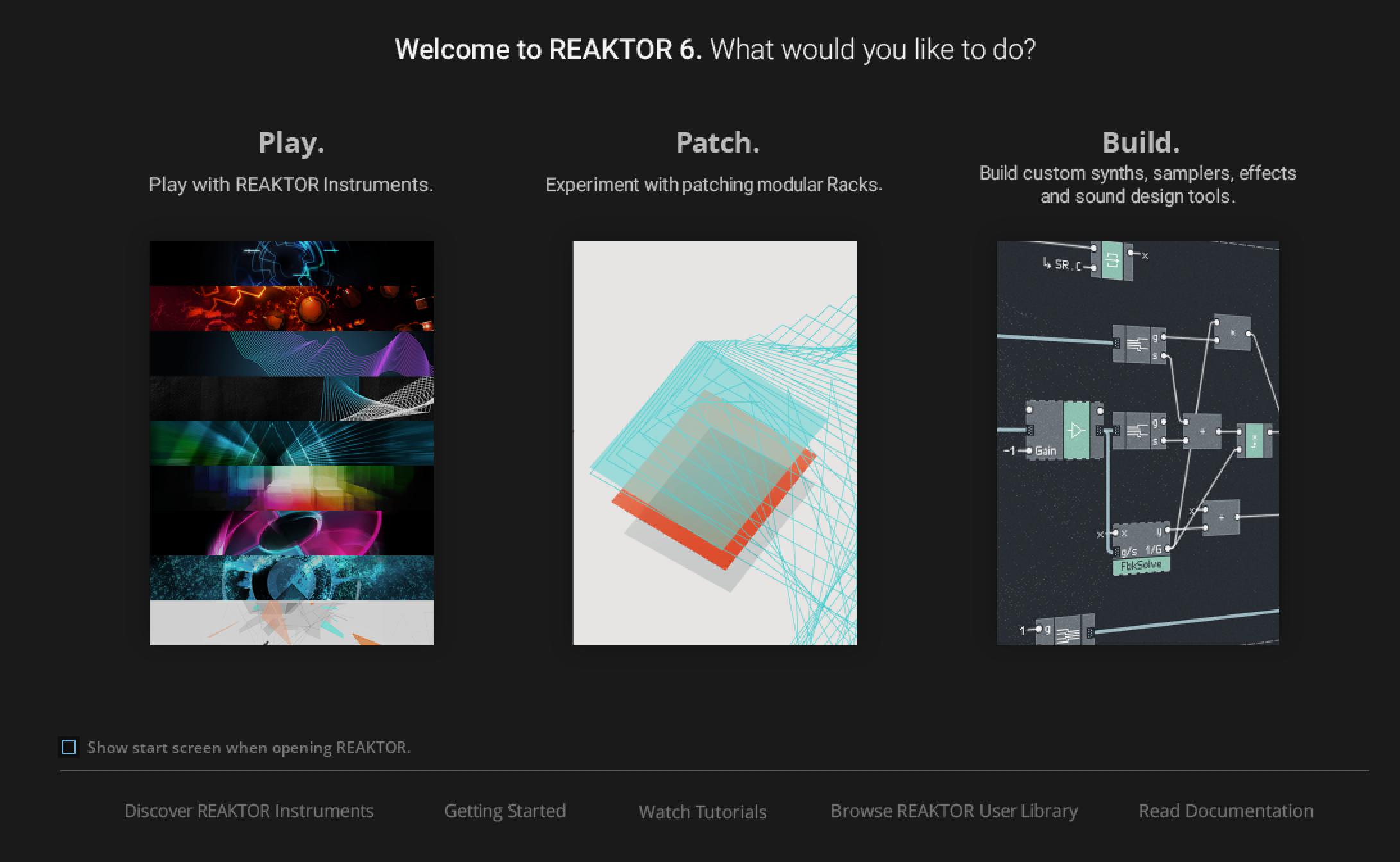This screenshot has width=1400, height=862.
Task: Select the 'Patch.' heading
Action: tap(718, 142)
